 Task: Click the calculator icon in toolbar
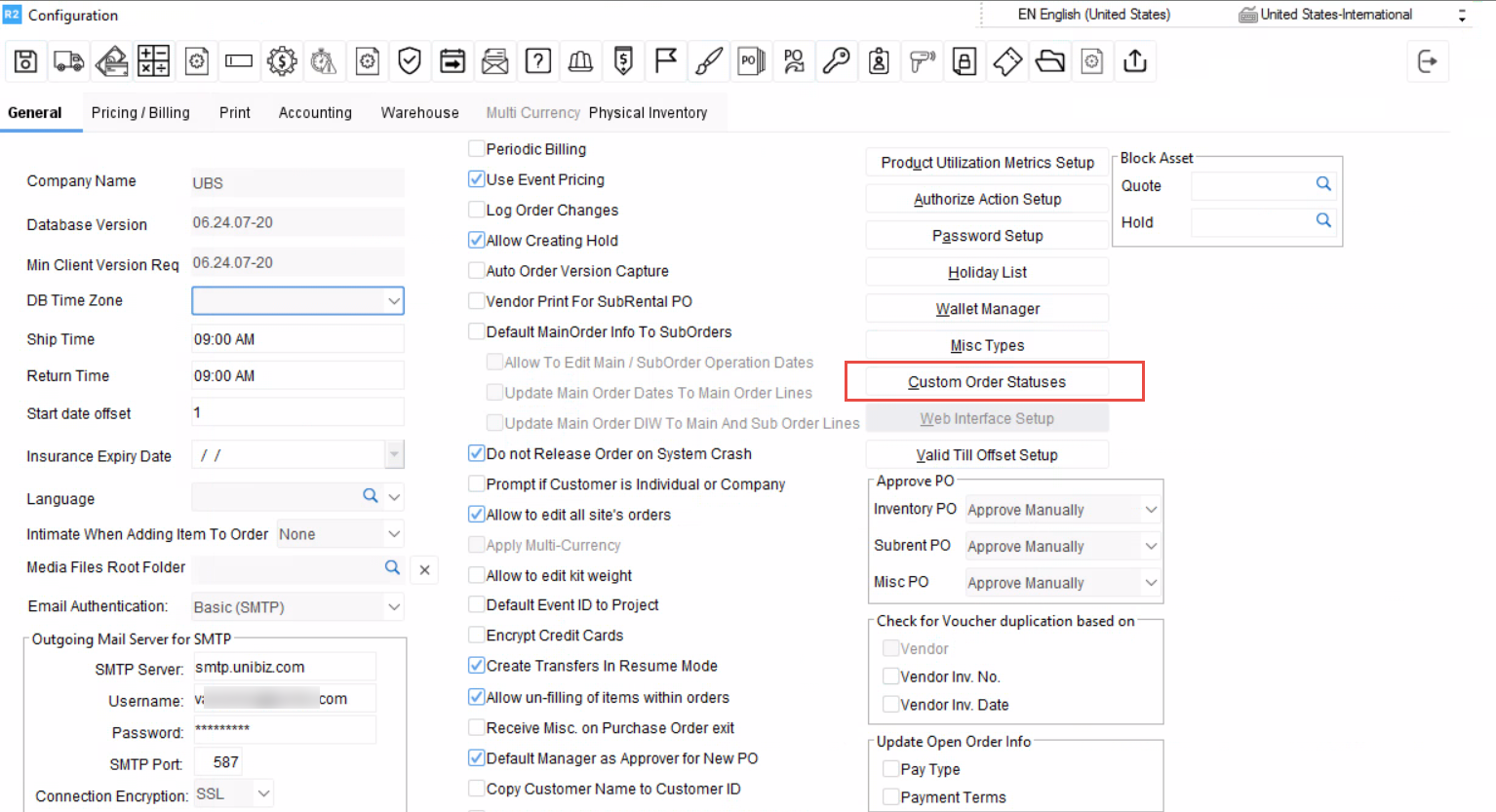153,62
